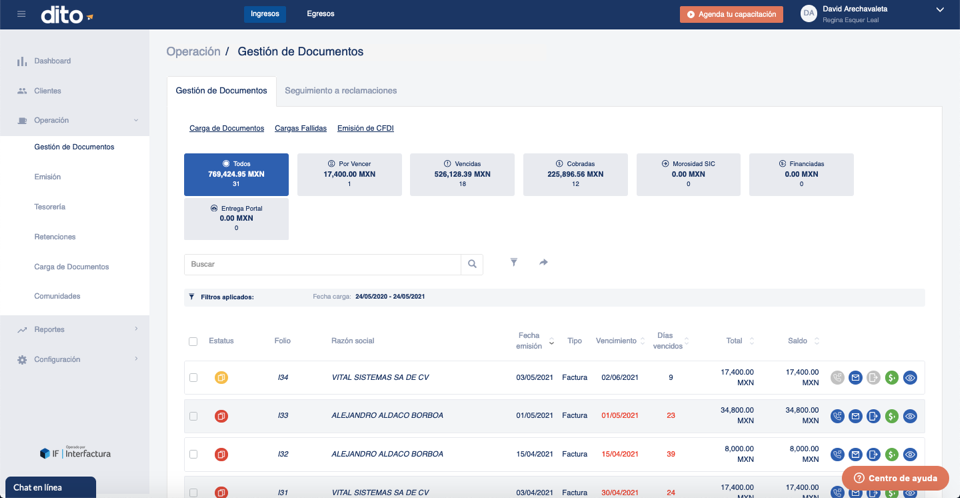Select the checkbox for folio I34 row
This screenshot has height=498, width=960.
[x=193, y=378]
